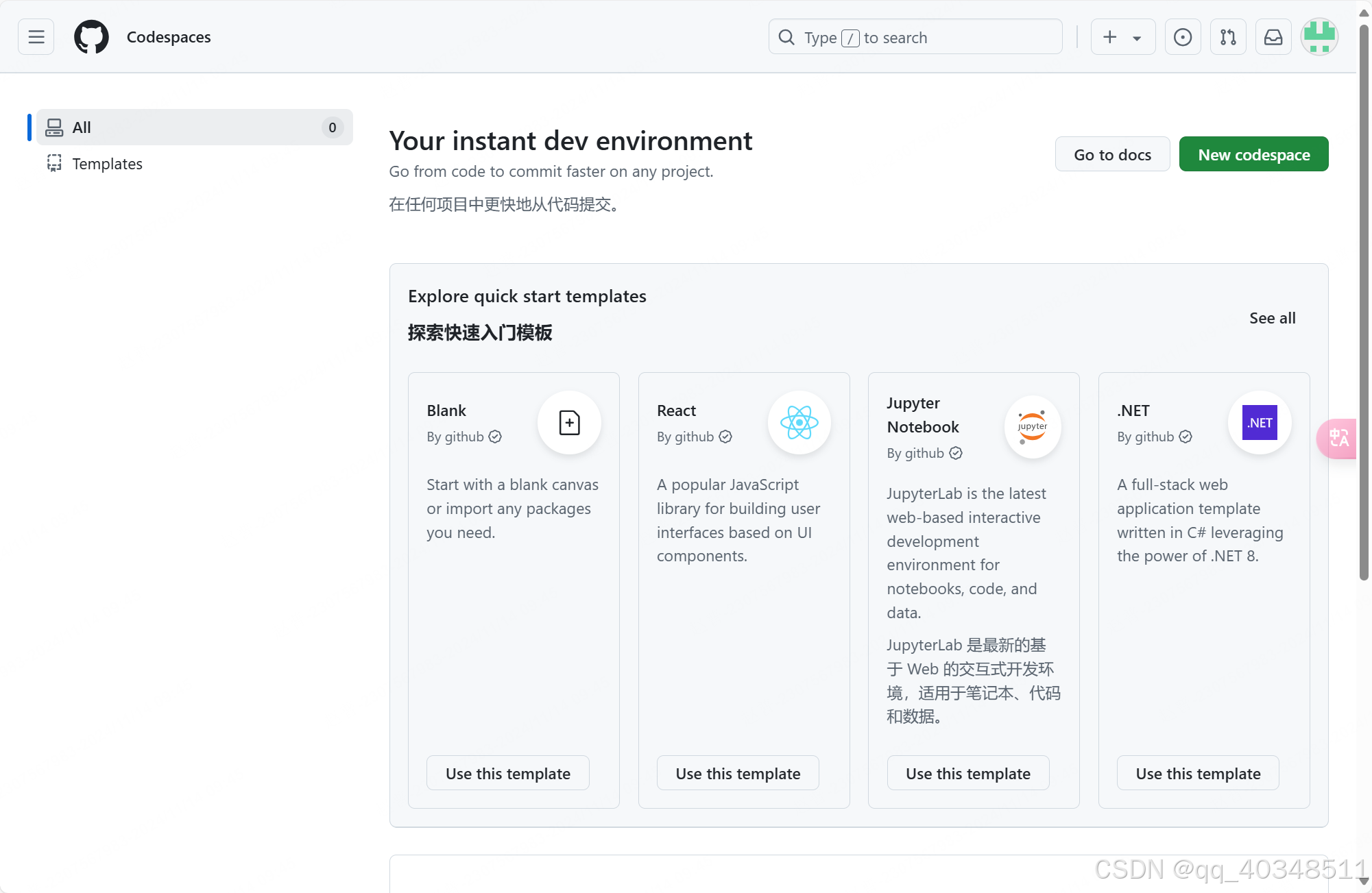
Task: Use the .NET template
Action: click(x=1198, y=773)
